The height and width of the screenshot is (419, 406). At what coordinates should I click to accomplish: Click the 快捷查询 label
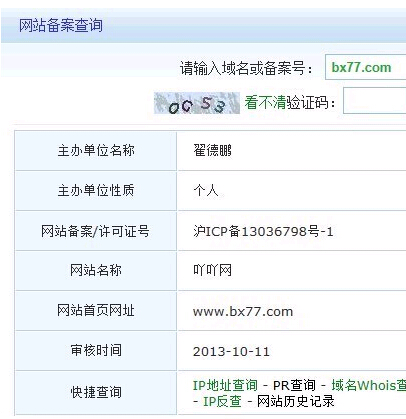click(x=96, y=392)
